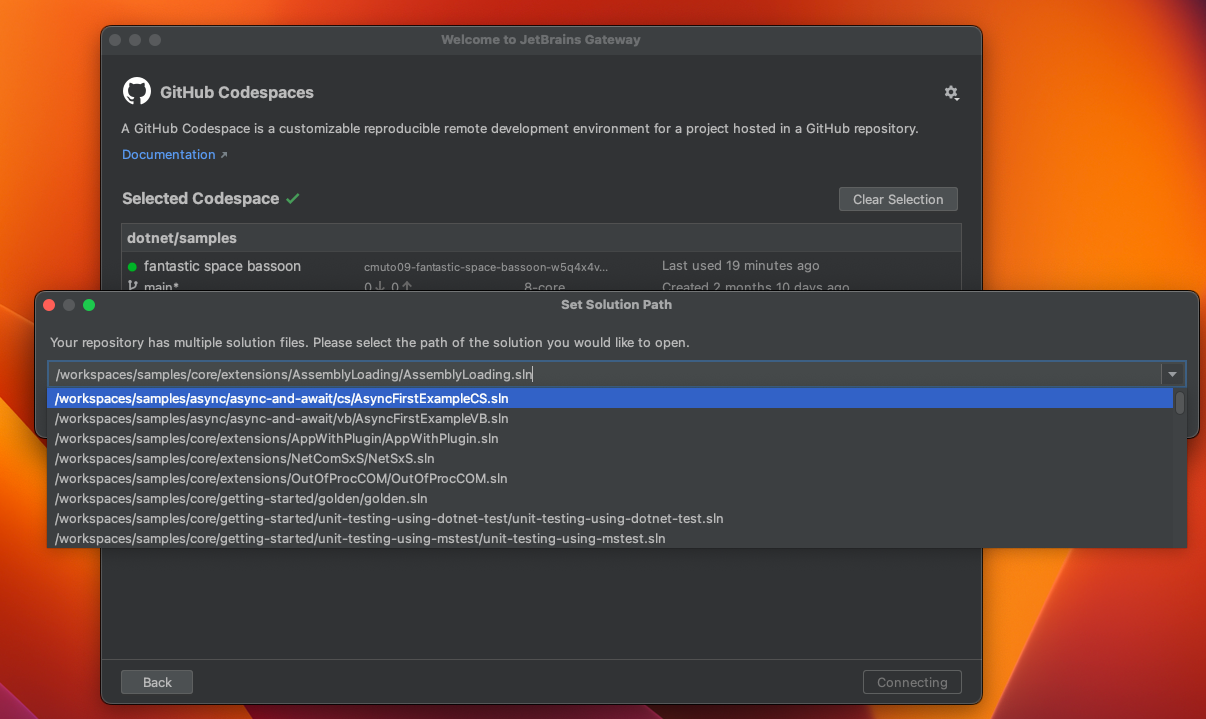Choose the NetSxS.sln solution path
Screen dimensions: 1206x719
tap(611, 458)
